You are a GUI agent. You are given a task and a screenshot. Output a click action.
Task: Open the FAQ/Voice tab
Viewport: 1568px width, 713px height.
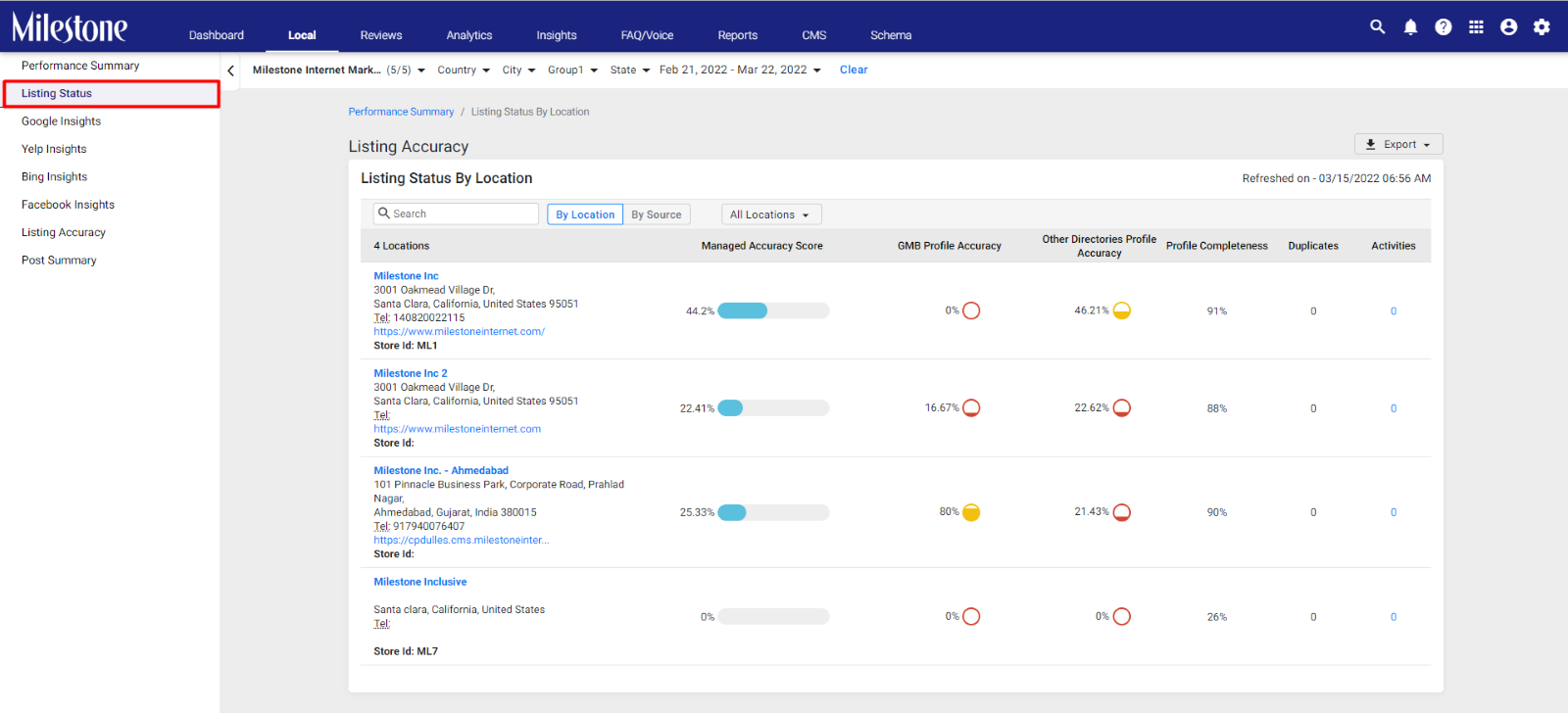(647, 35)
